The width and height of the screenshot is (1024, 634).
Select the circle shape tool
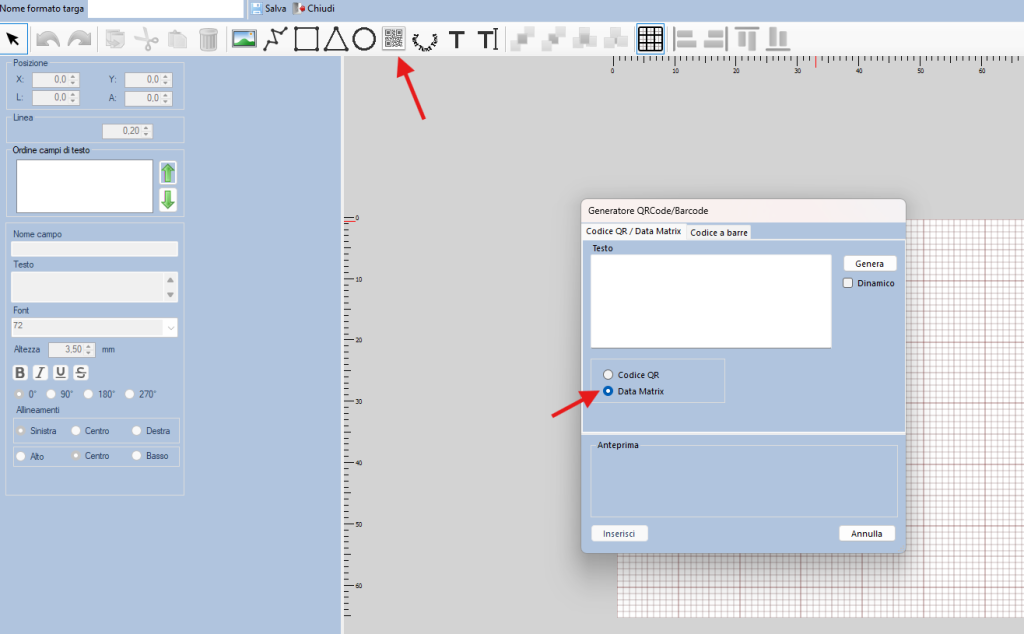(364, 39)
